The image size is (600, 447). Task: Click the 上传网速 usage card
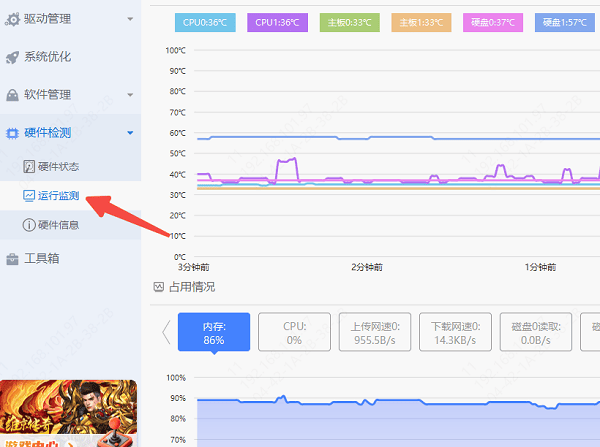[375, 332]
